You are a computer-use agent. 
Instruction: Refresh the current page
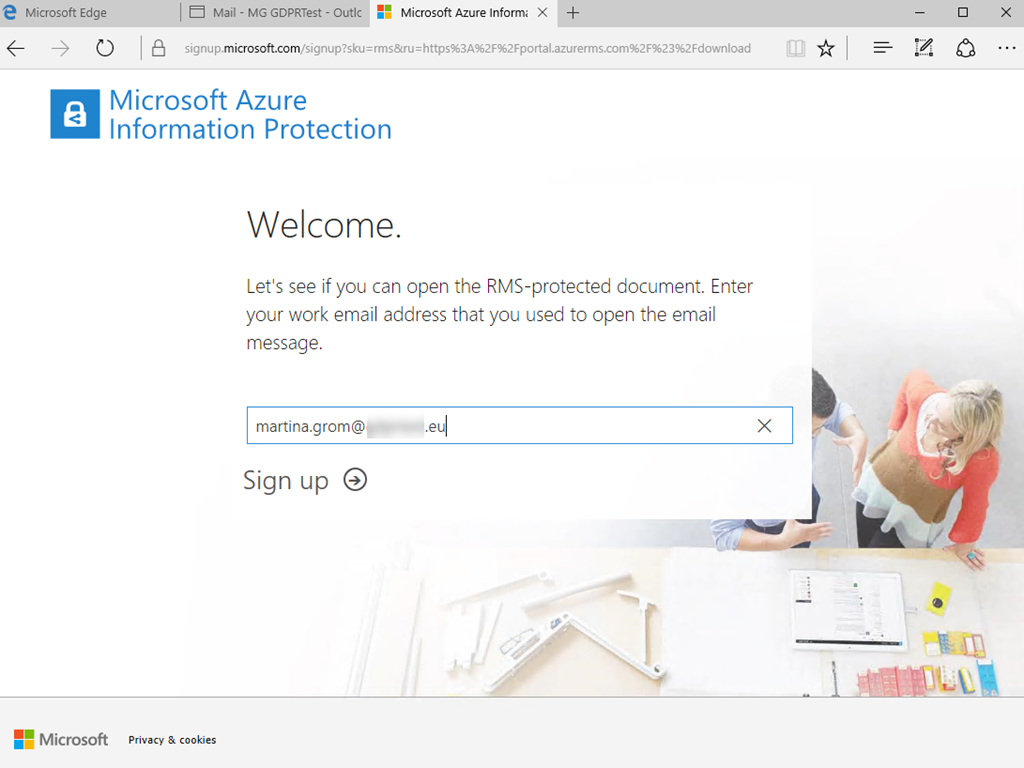105,48
